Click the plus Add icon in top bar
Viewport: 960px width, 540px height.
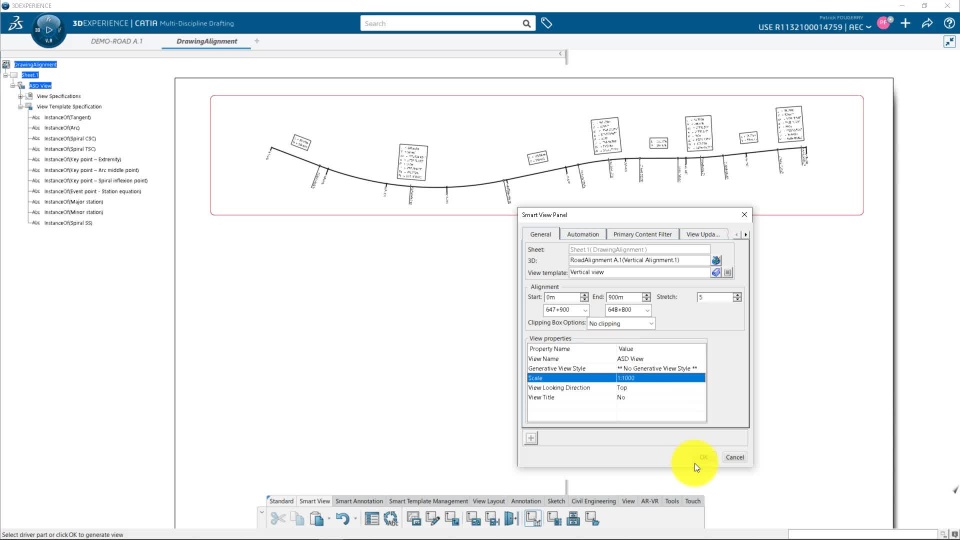906,23
